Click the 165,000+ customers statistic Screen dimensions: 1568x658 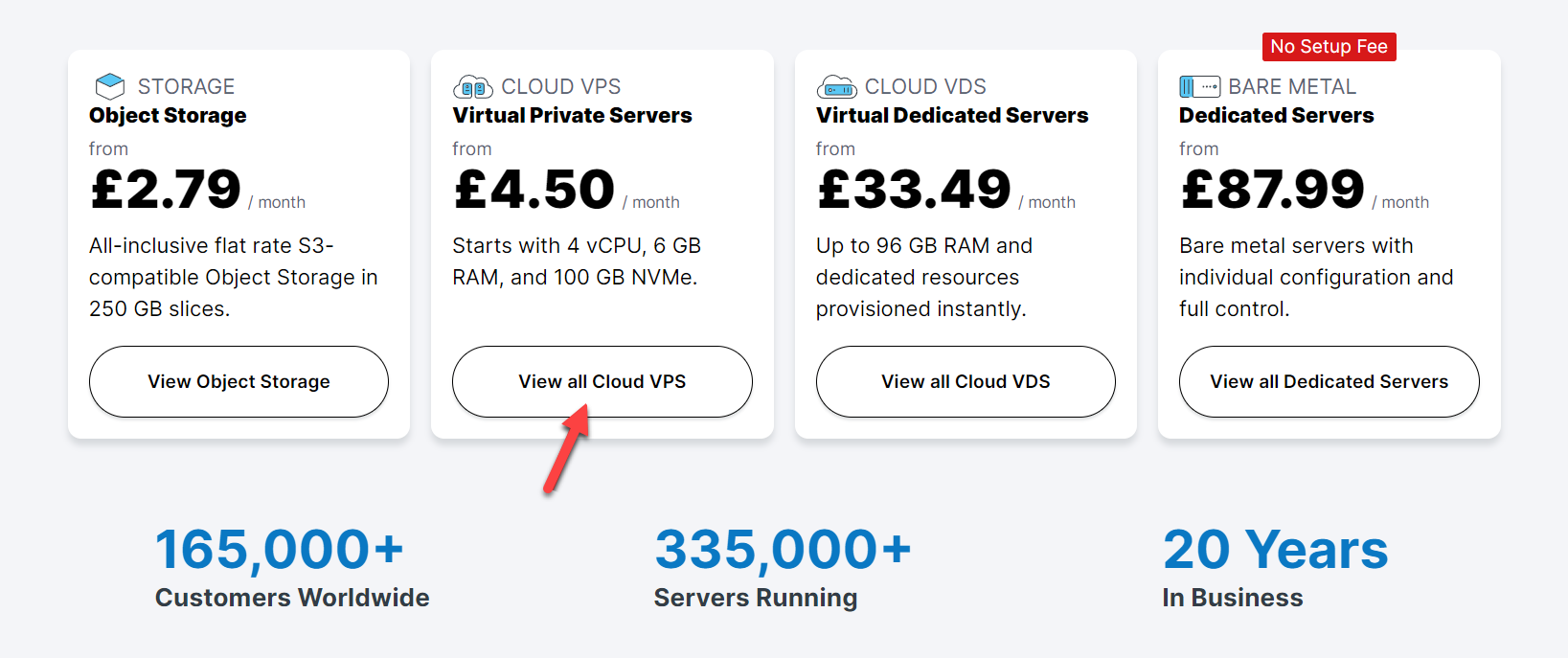point(279,551)
